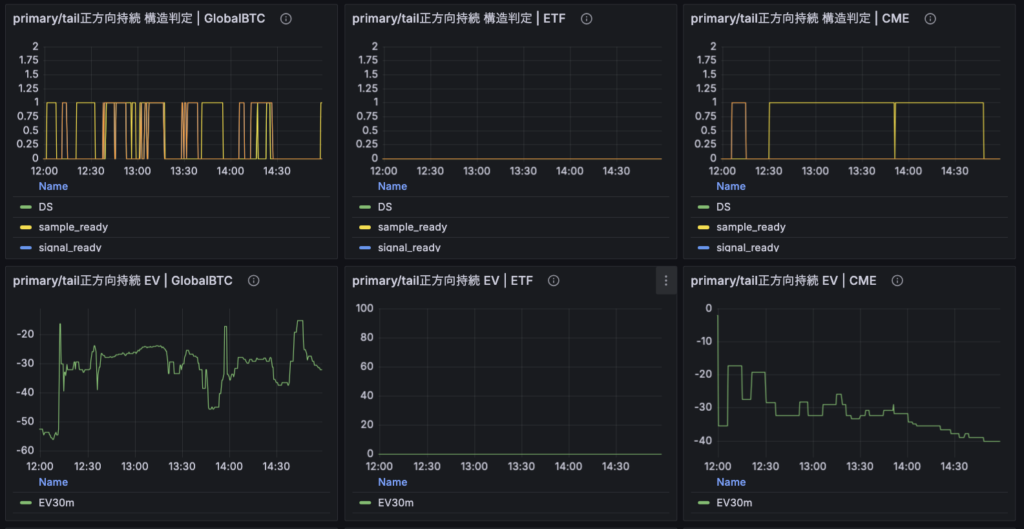Toggle EV30m series in CME EV legend
1024x529 pixels.
[x=734, y=502]
